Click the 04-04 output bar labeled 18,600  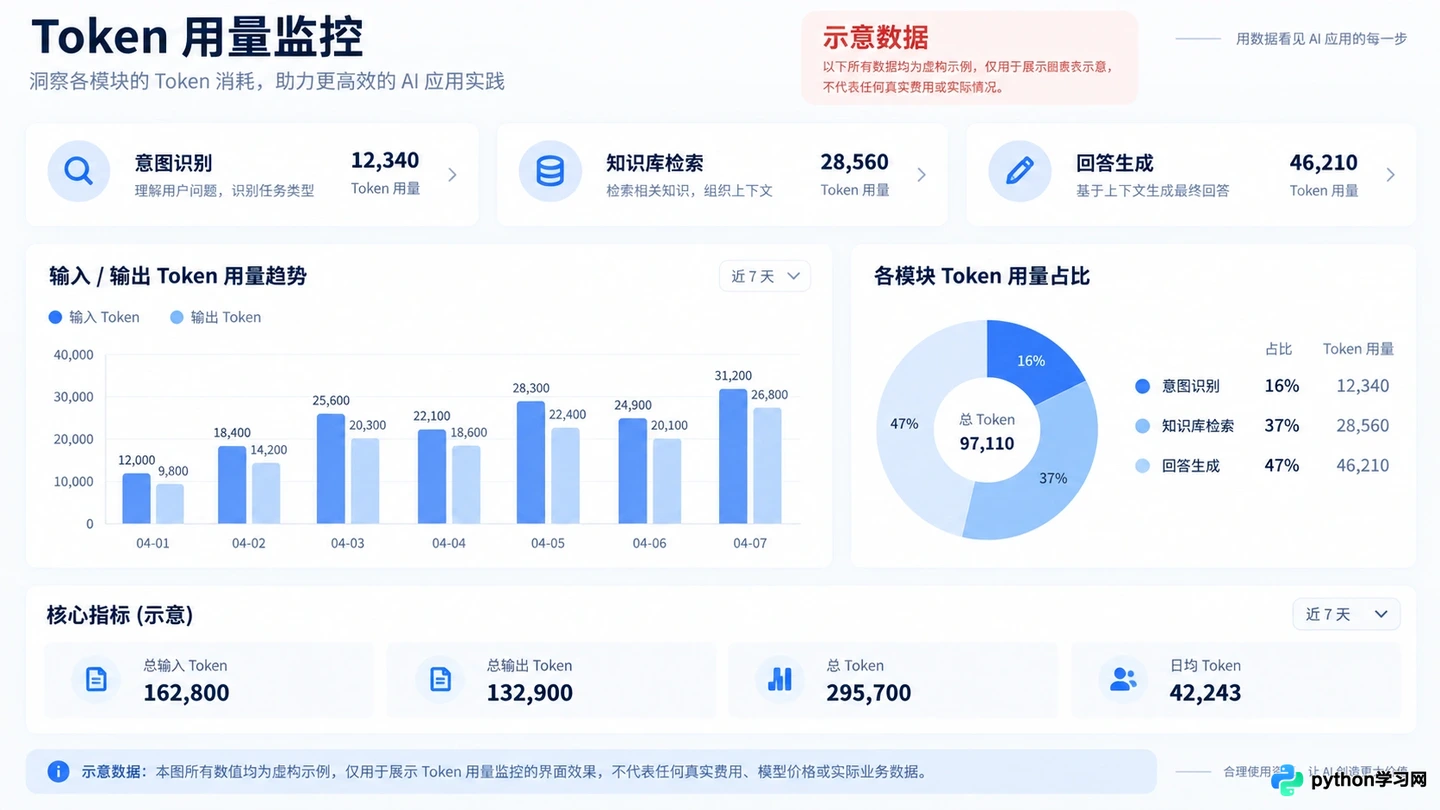pos(466,485)
